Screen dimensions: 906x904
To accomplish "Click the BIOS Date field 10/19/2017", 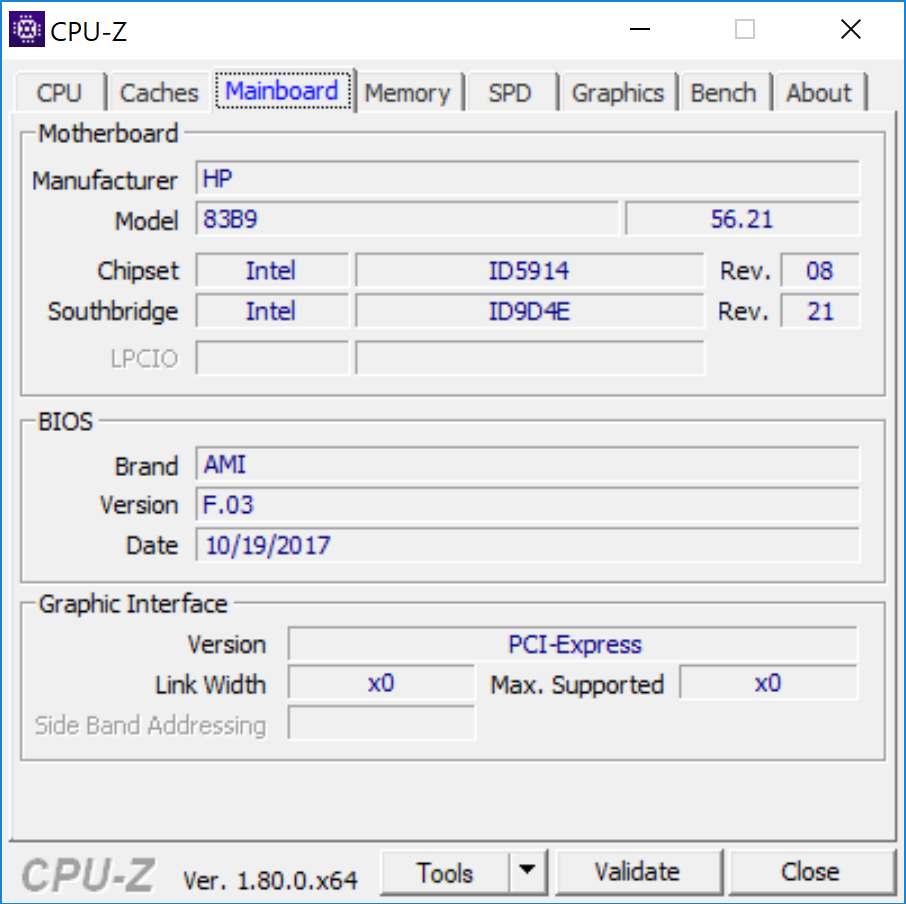I will (x=527, y=545).
